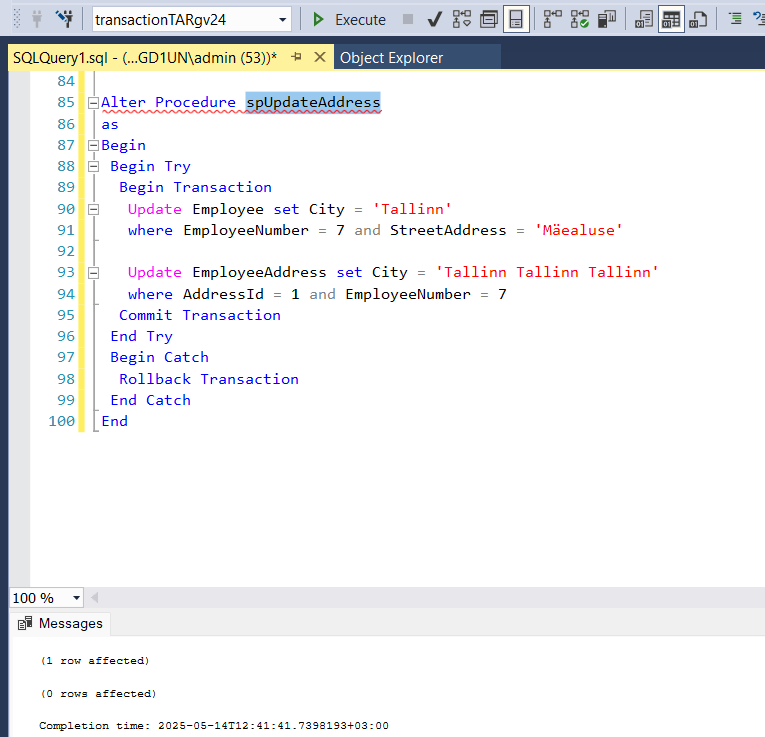Screen dimensions: 765x737
Task: Open the 100 % zoom dropdown
Action: [x=76, y=598]
